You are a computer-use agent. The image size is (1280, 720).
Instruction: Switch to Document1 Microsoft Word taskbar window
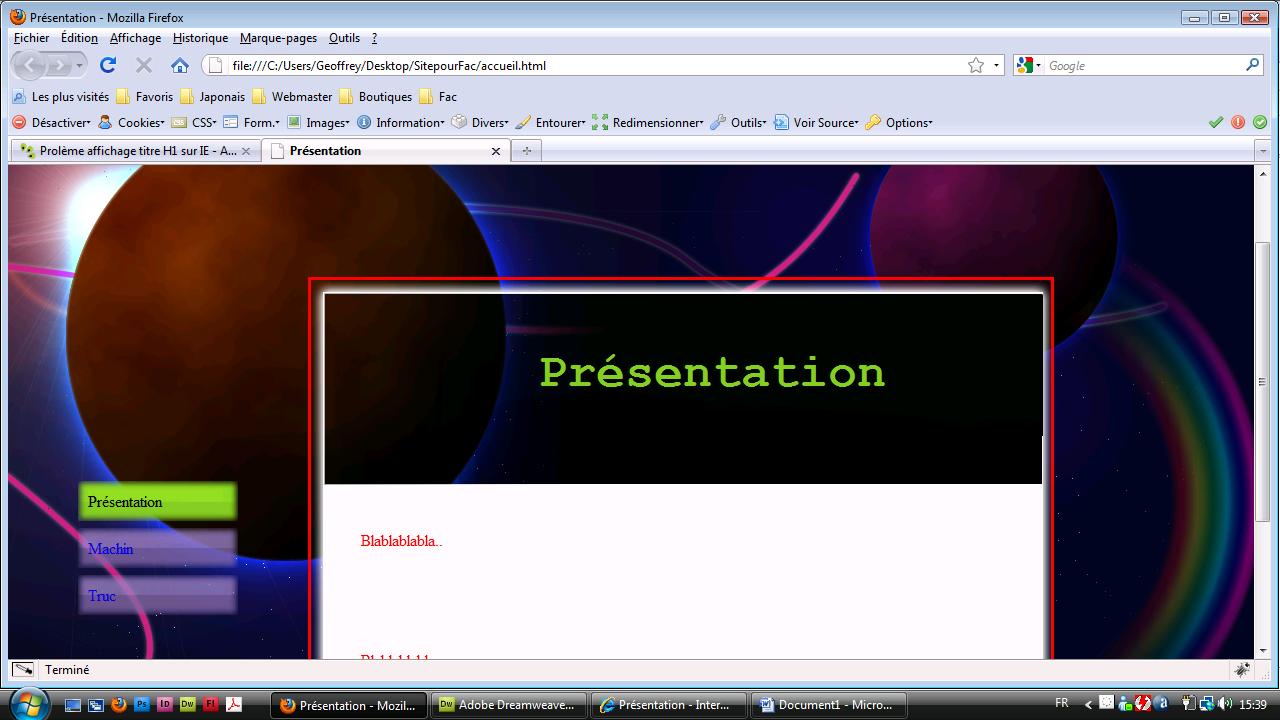point(829,705)
